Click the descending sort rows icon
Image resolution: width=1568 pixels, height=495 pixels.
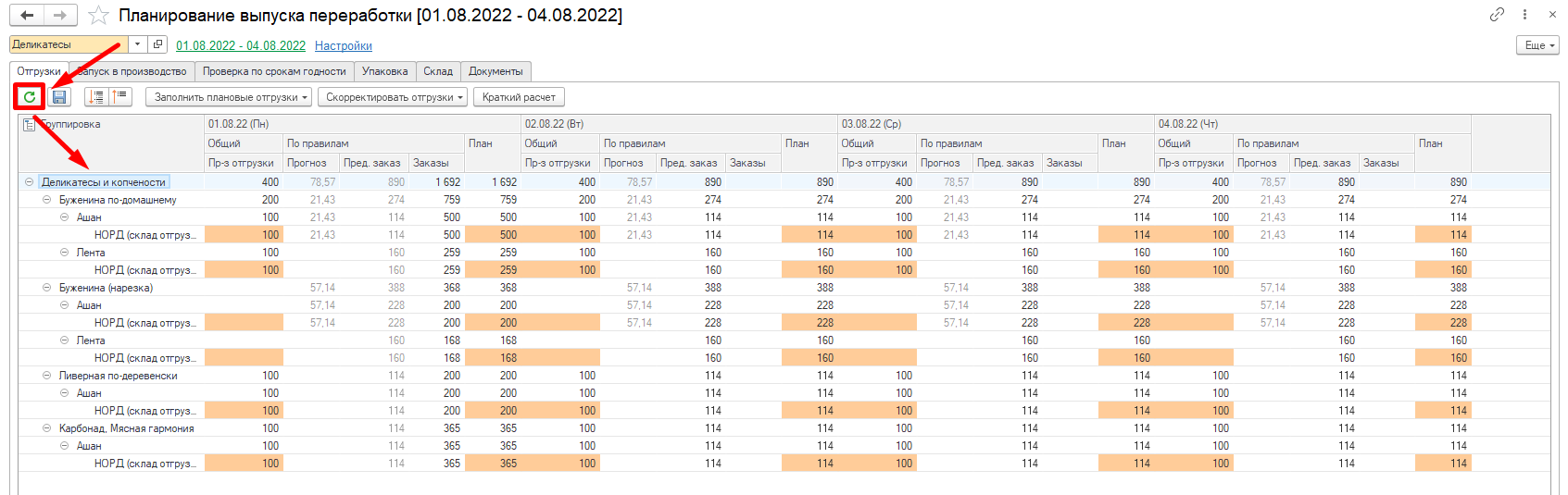pos(96,96)
